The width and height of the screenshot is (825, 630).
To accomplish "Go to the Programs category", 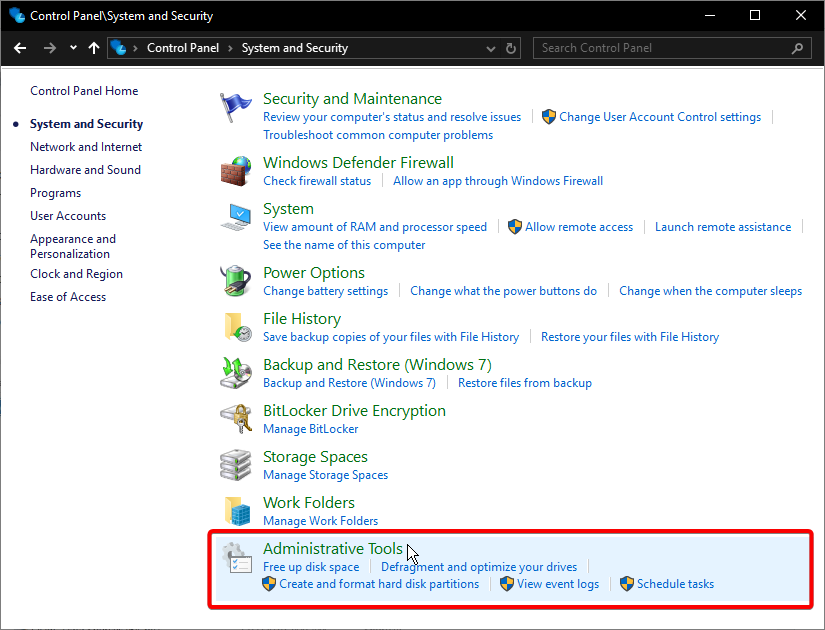I will coord(55,193).
